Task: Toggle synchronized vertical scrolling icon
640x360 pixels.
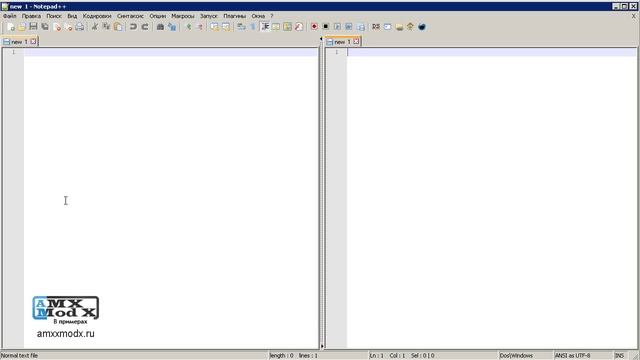Action: tap(214, 27)
